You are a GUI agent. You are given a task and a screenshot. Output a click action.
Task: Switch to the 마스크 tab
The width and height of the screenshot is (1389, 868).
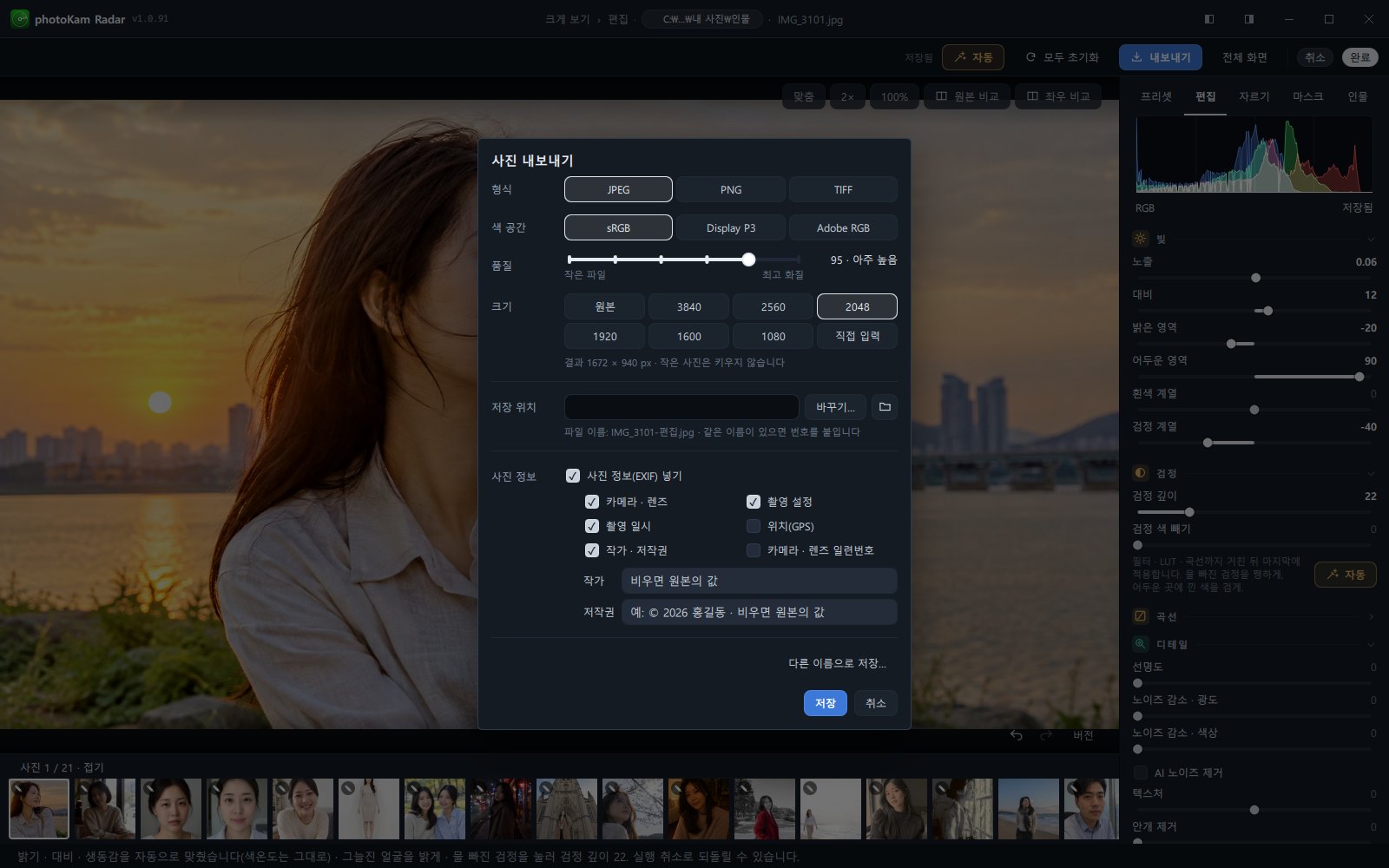(x=1307, y=96)
